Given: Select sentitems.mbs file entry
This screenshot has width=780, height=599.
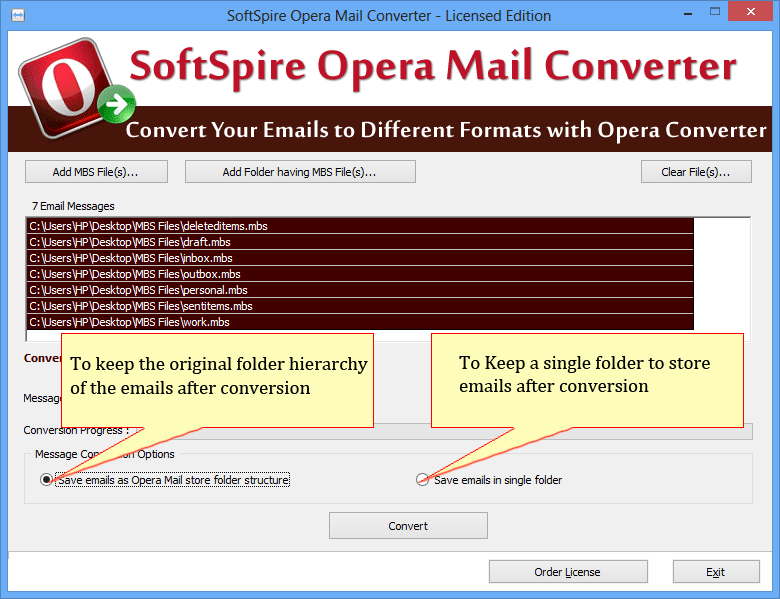Looking at the screenshot, I should [360, 305].
